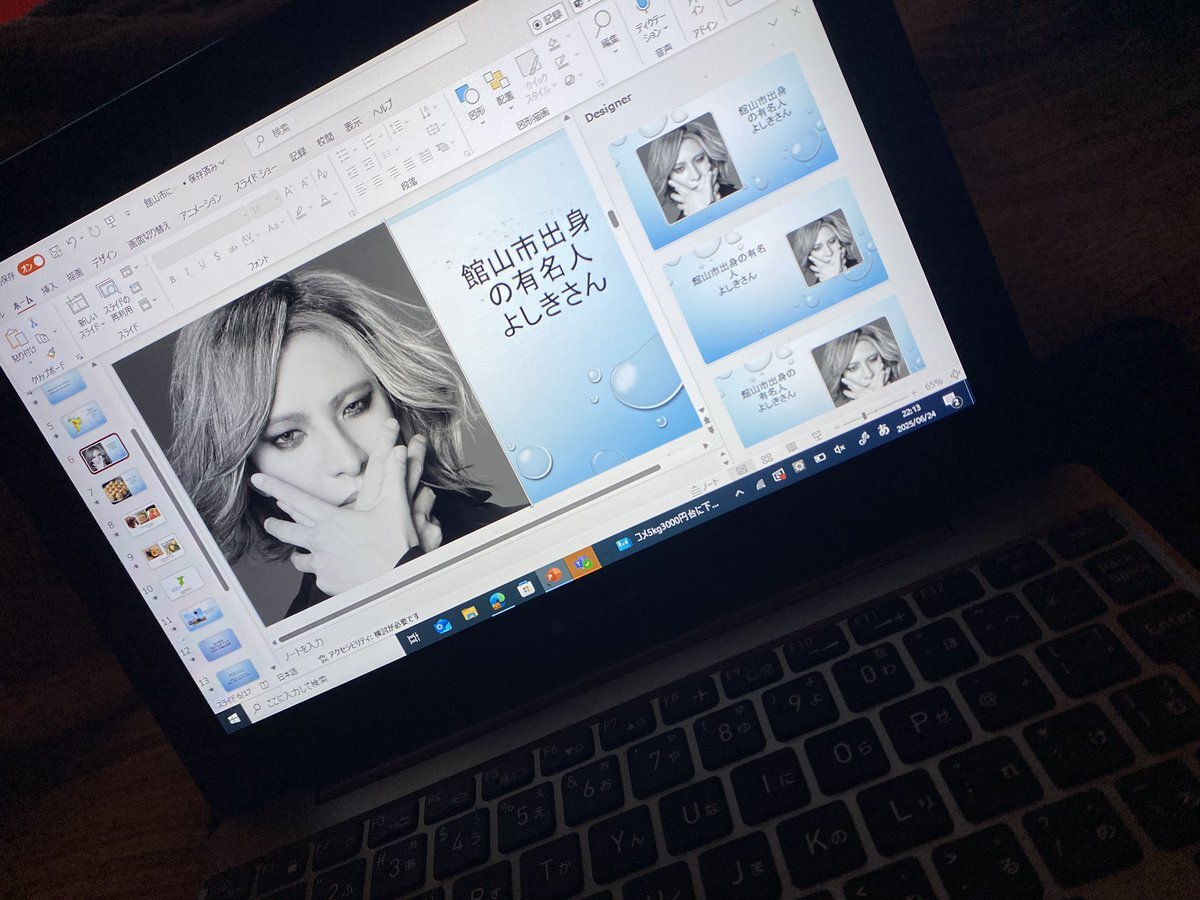This screenshot has width=1200, height=900.
Task: Click the Designer pane vertical scrollbar handle
Action: [x=612, y=218]
